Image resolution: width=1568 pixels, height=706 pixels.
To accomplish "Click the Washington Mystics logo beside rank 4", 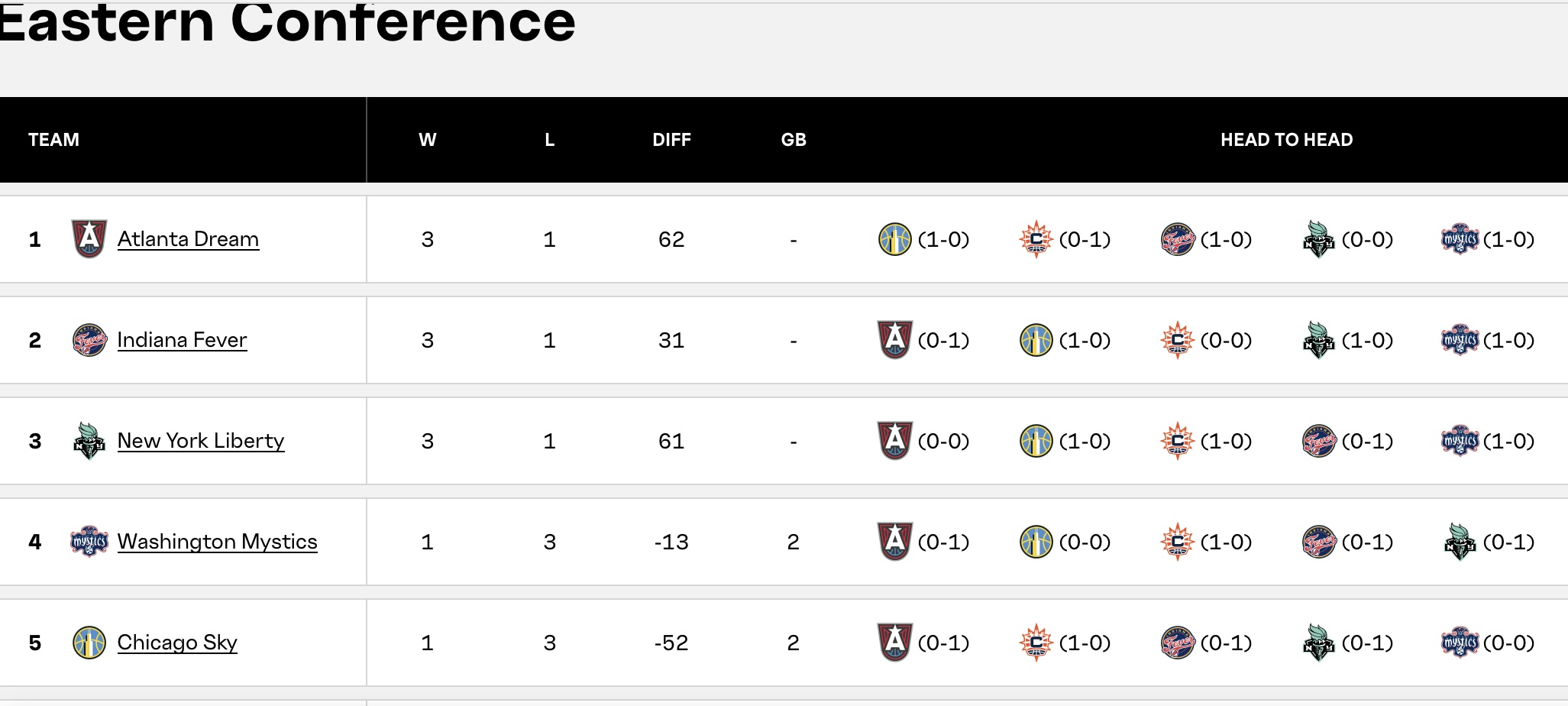I will pyautogui.click(x=89, y=542).
